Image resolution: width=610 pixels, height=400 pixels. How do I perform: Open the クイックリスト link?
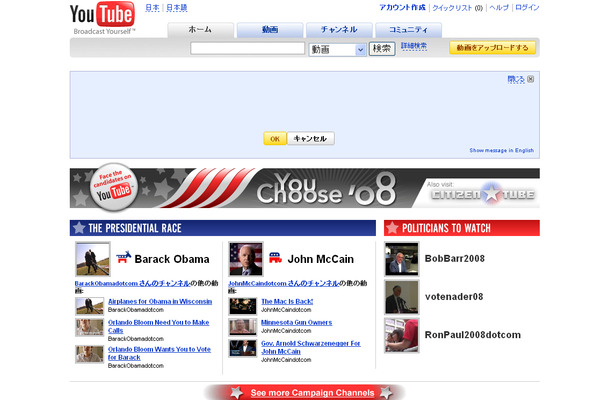[452, 8]
